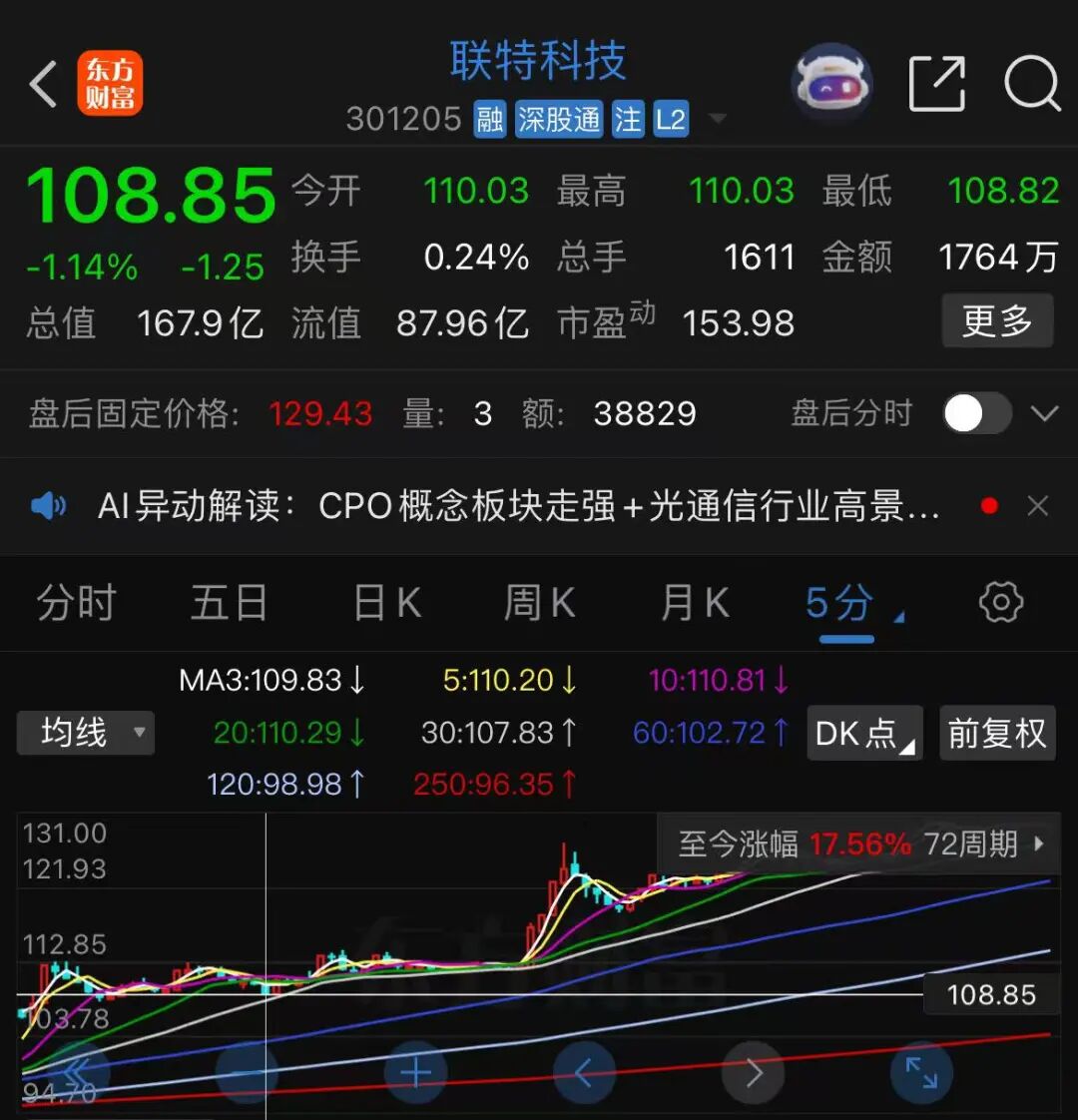Image resolution: width=1078 pixels, height=1120 pixels.
Task: Expand the stock tags dropdown arrow
Action: (718, 119)
